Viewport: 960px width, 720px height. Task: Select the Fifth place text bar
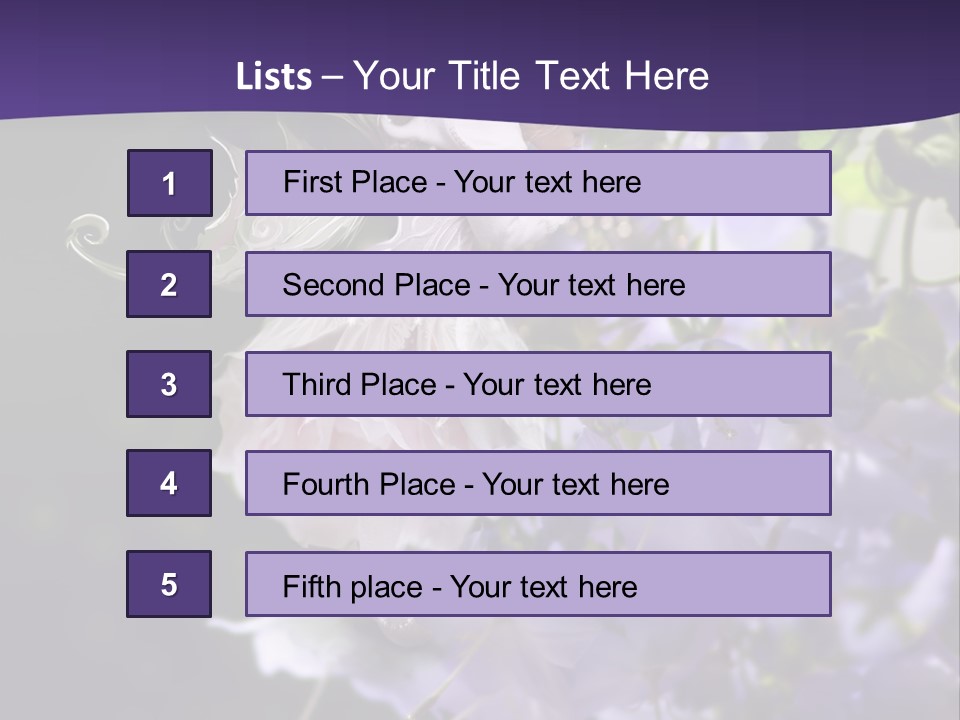(538, 584)
